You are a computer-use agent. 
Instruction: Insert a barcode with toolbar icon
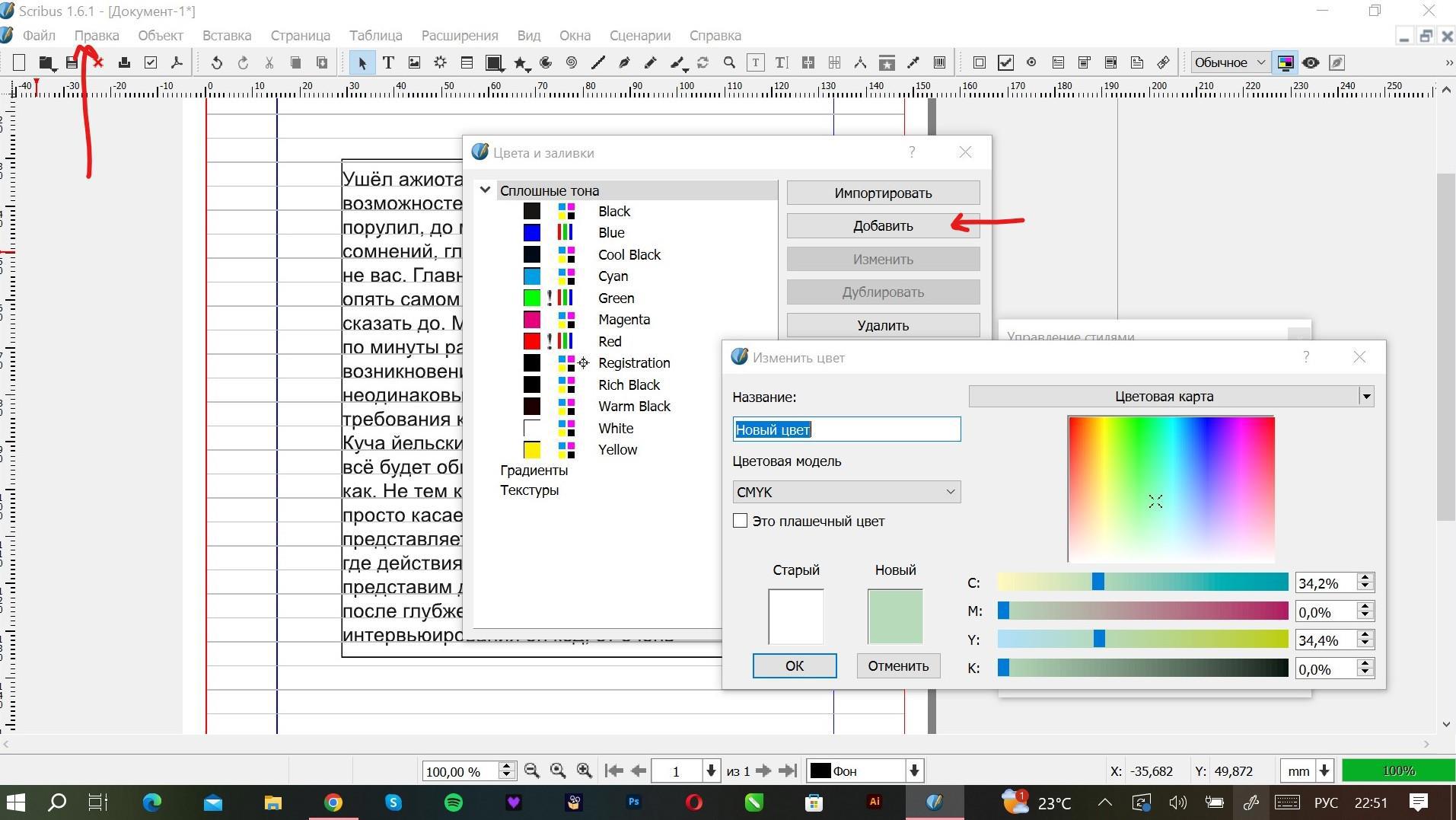[x=939, y=63]
